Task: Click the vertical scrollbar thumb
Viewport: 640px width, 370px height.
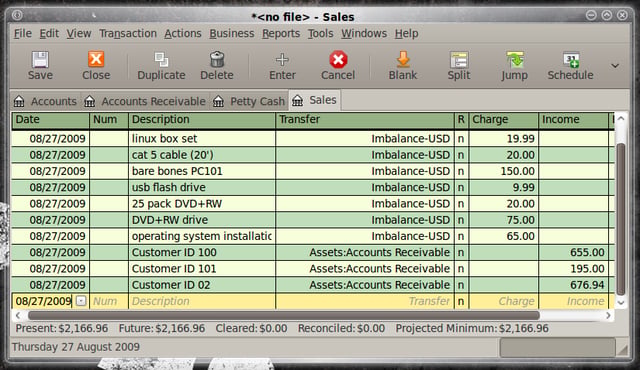Action: pos(621,219)
